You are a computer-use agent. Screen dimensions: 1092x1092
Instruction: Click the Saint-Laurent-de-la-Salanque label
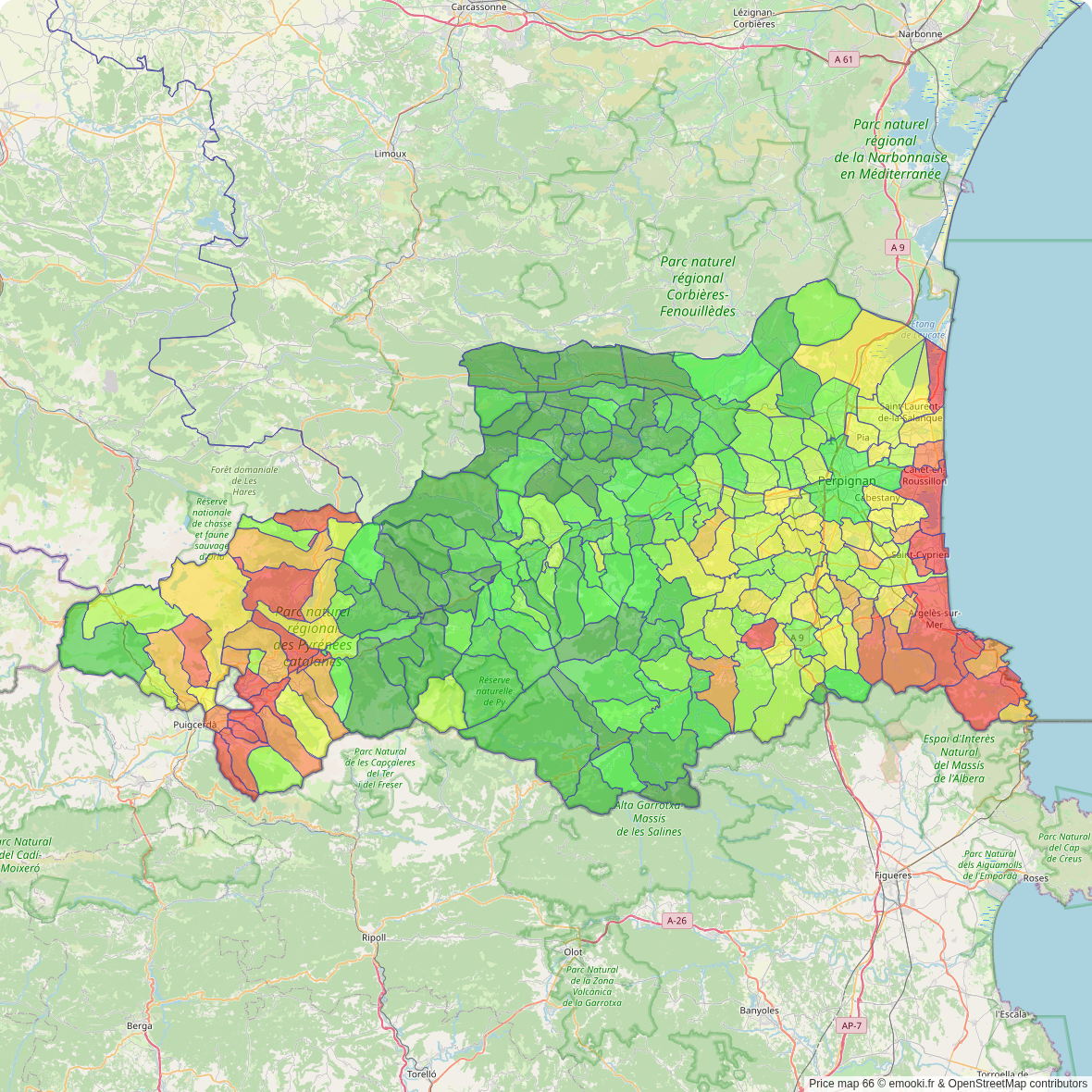point(911,412)
